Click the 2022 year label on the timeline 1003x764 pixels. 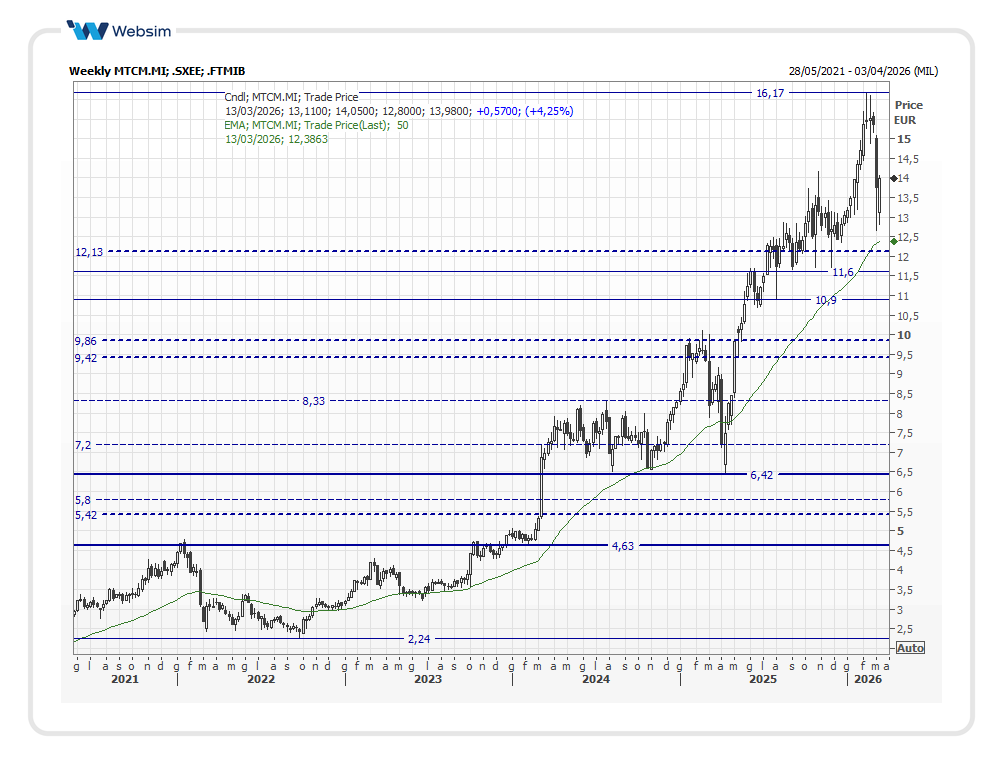tap(261, 680)
